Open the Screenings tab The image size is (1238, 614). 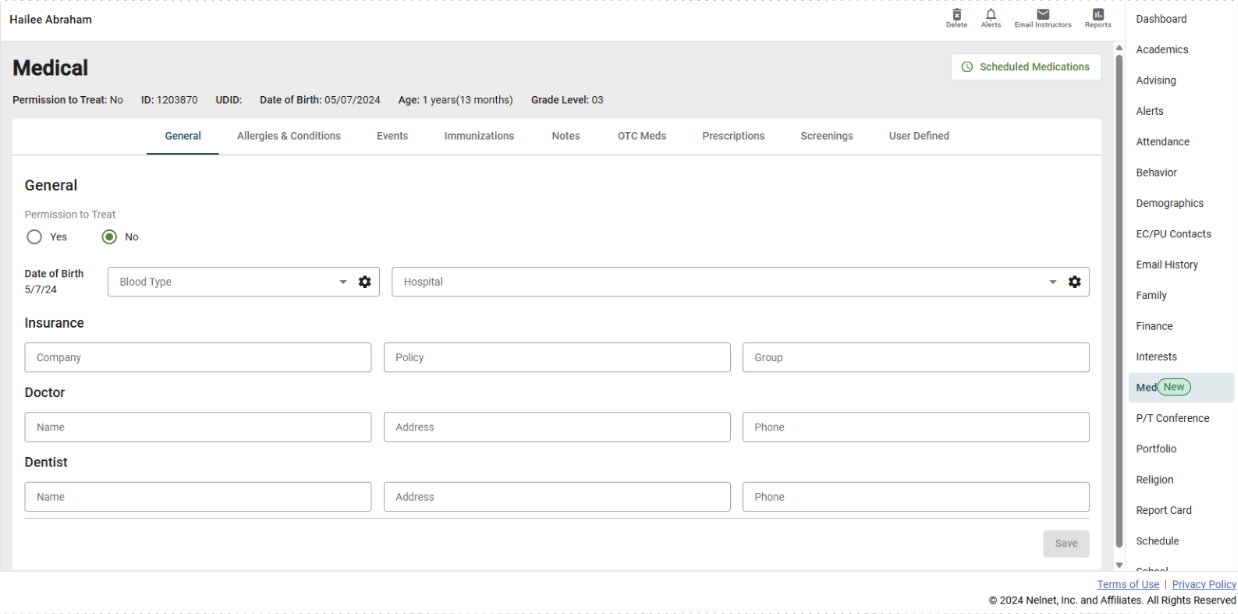pos(827,136)
